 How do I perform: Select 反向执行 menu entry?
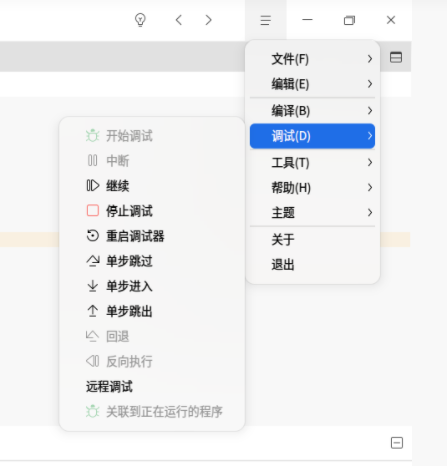click(152, 361)
